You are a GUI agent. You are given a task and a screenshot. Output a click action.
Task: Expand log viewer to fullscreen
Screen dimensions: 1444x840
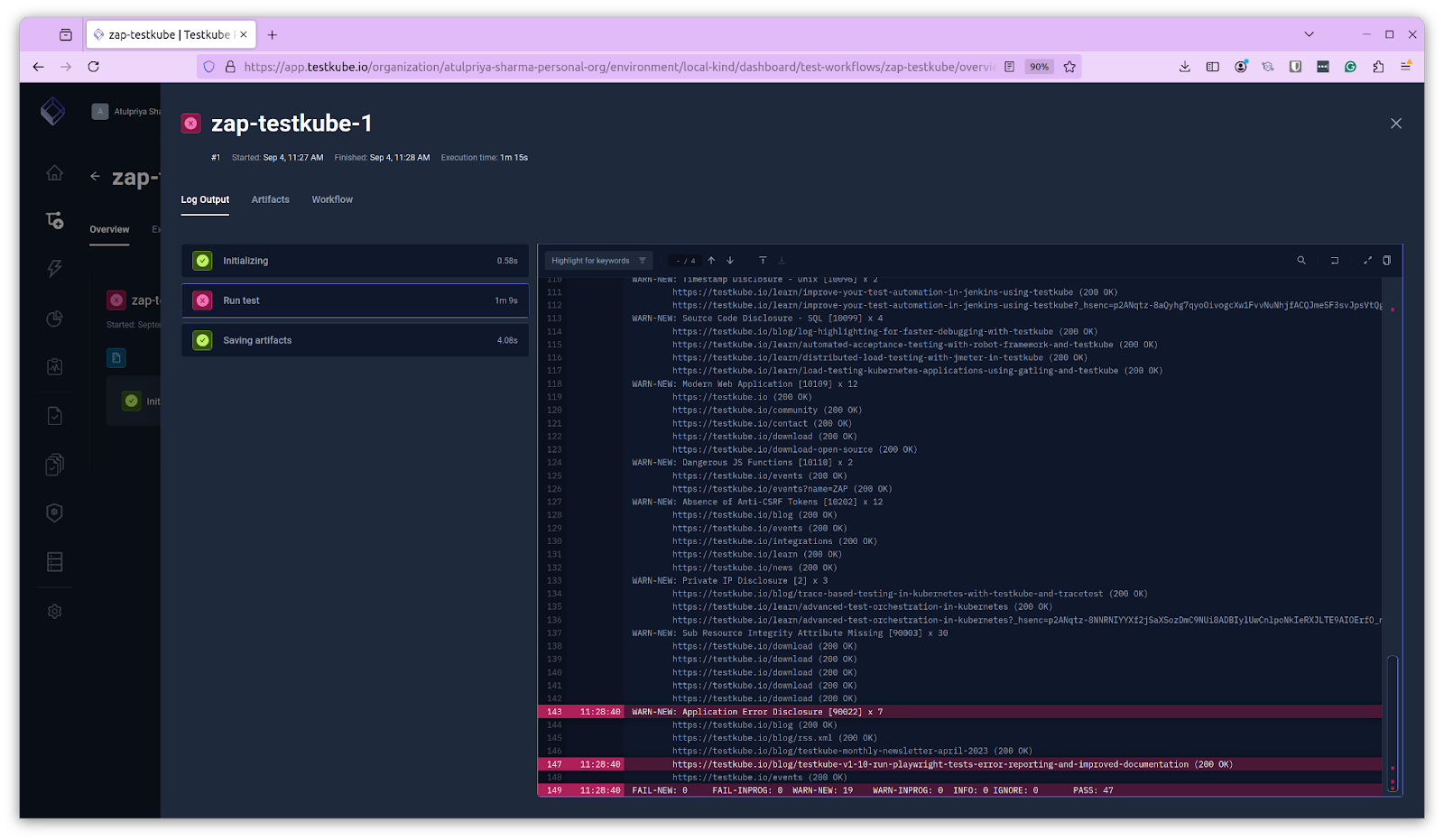[1367, 261]
